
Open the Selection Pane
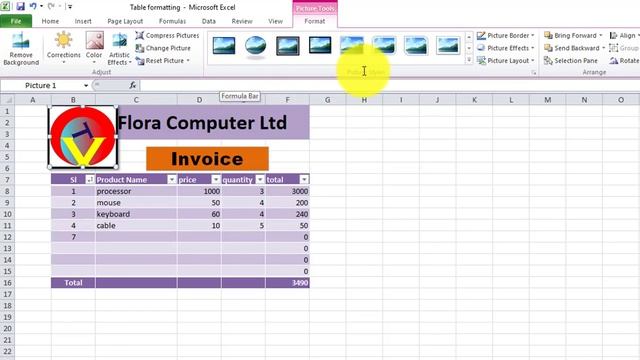pos(571,60)
